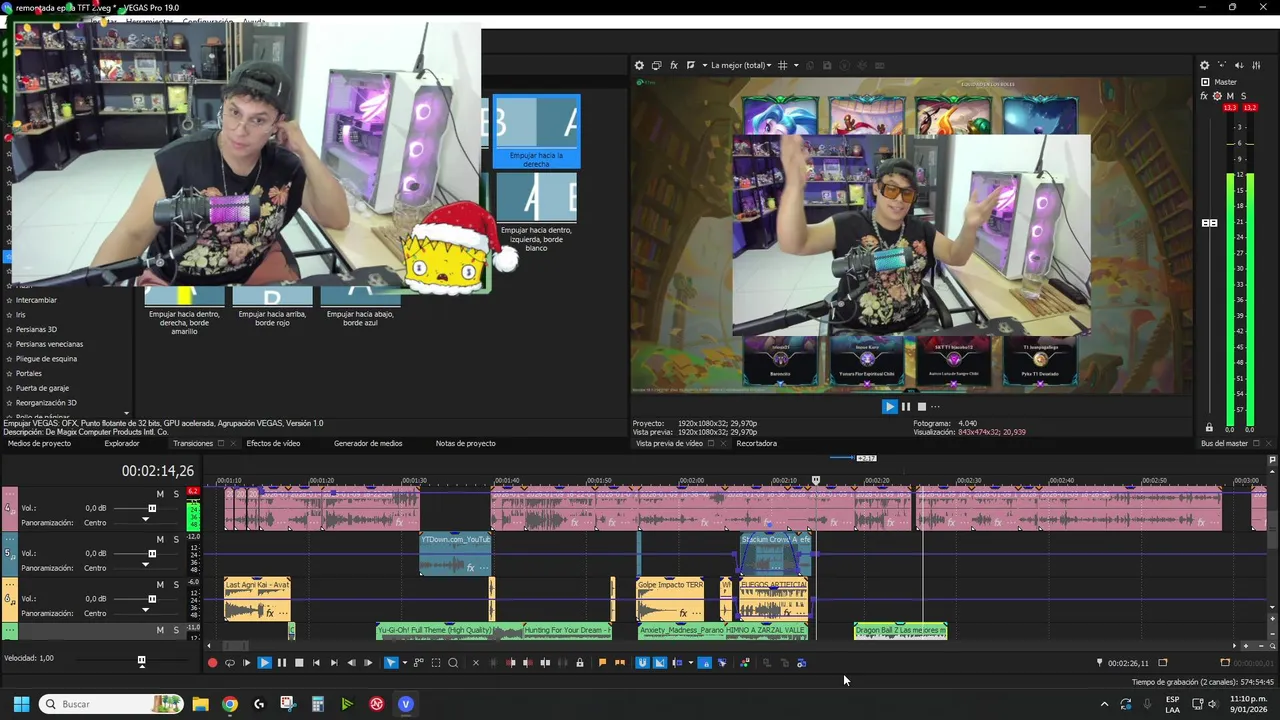Open Mixing Console icon in Master Bus
Screen dimensions: 1280x720
click(1258, 65)
